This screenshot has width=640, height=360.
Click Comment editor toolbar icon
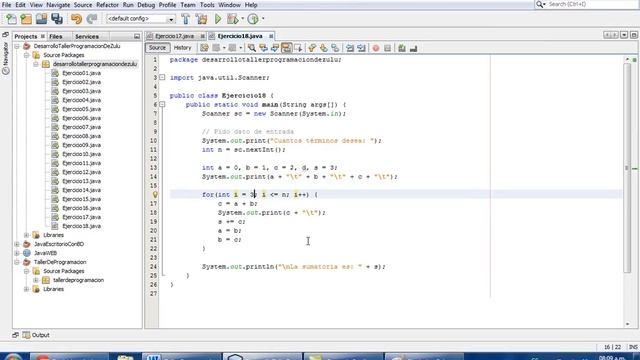coord(402,48)
